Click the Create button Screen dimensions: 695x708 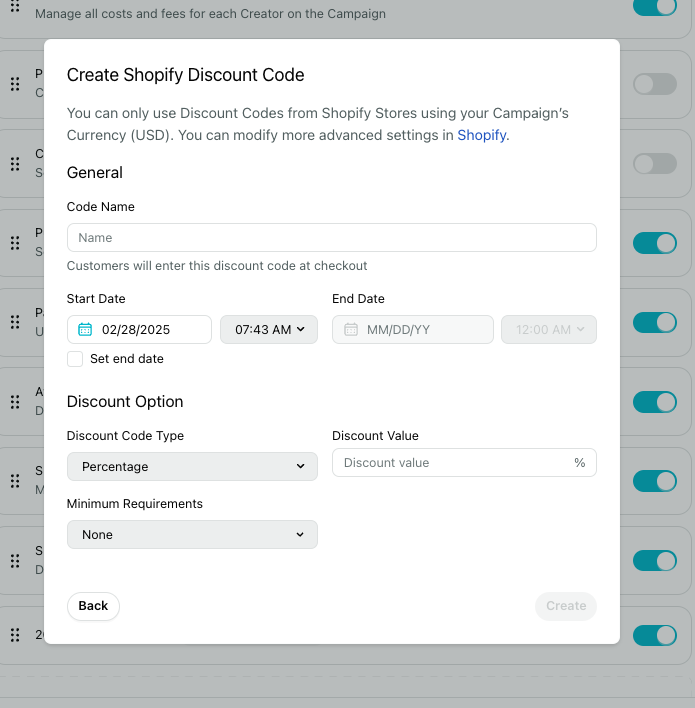[566, 606]
